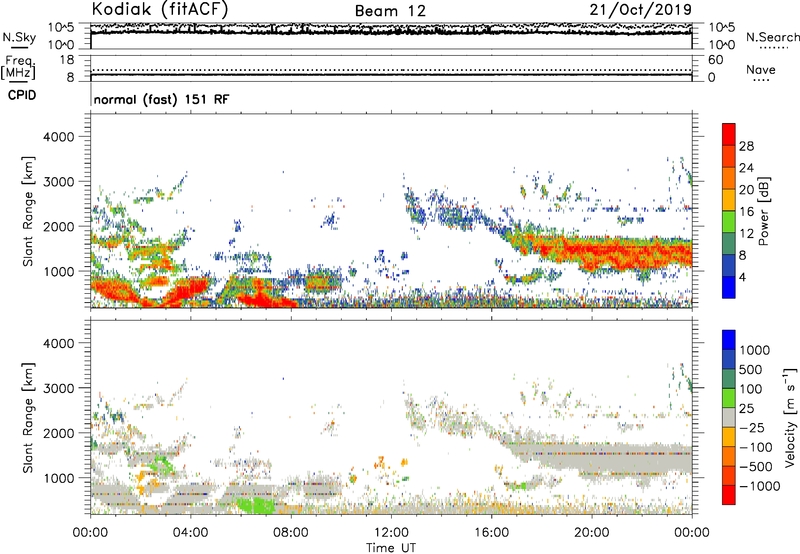
Task: Click the "2000" tick on the Velocity panel
Action: pyautogui.click(x=58, y=433)
